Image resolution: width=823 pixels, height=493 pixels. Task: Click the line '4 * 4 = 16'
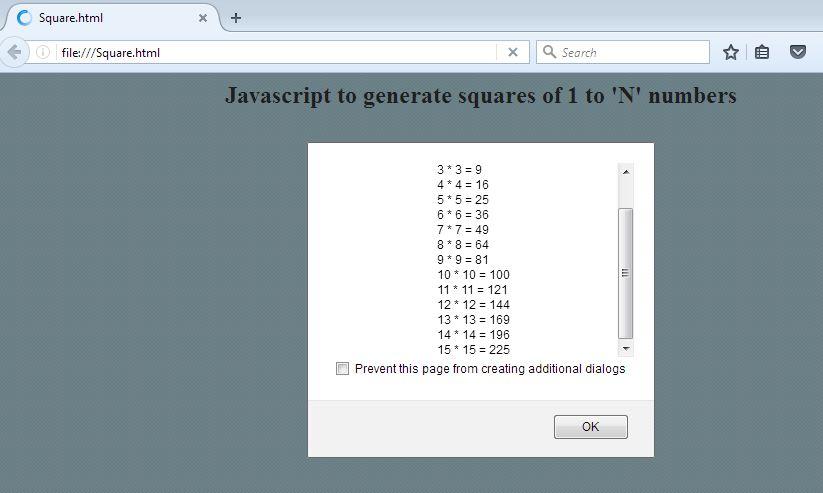coord(463,185)
